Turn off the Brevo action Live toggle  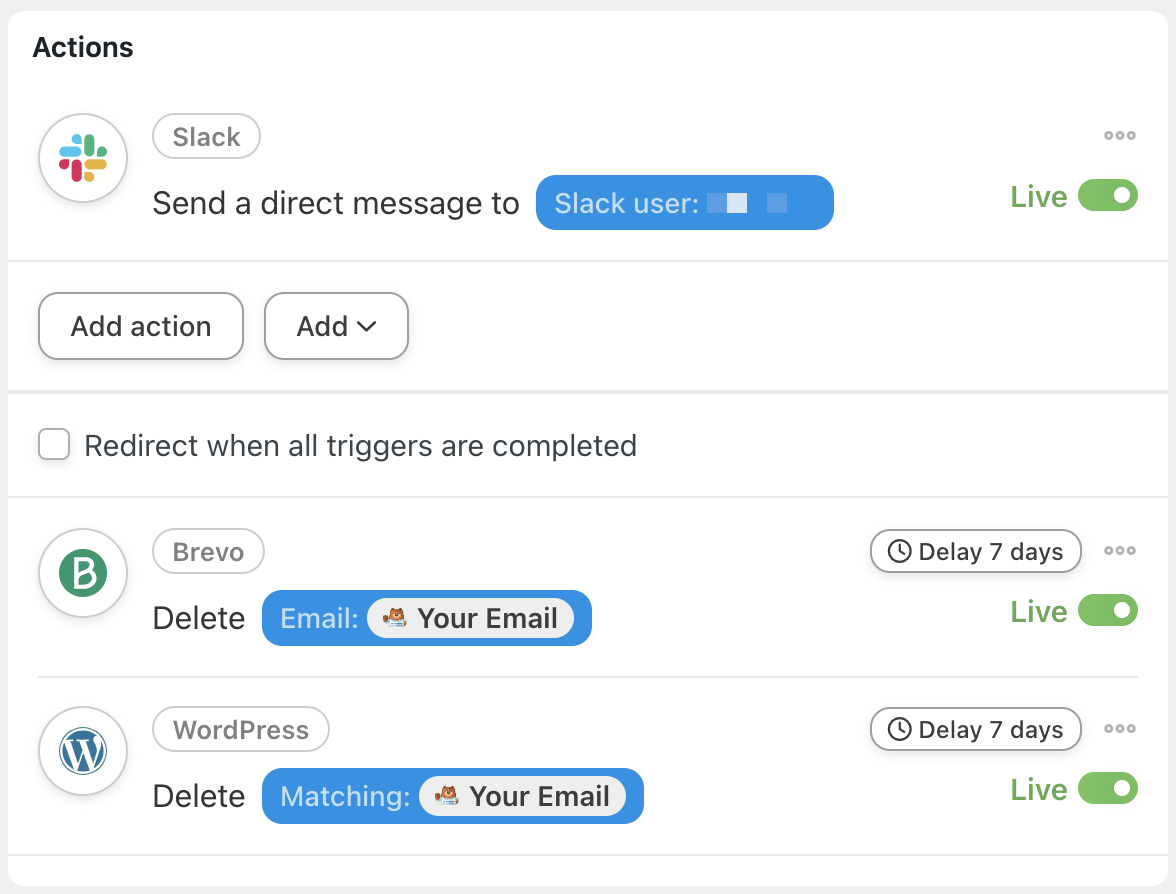1108,610
